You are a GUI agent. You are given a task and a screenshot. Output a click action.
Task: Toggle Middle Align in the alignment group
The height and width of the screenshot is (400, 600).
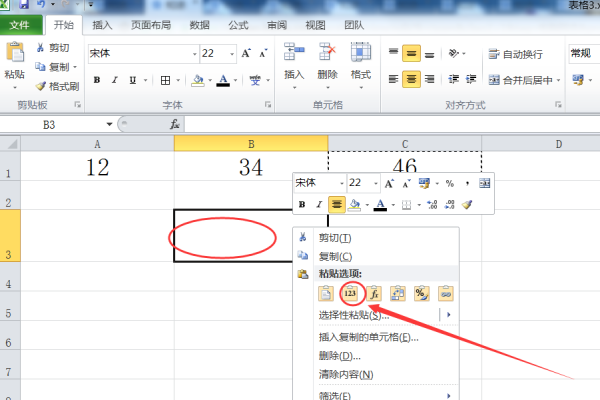(411, 53)
